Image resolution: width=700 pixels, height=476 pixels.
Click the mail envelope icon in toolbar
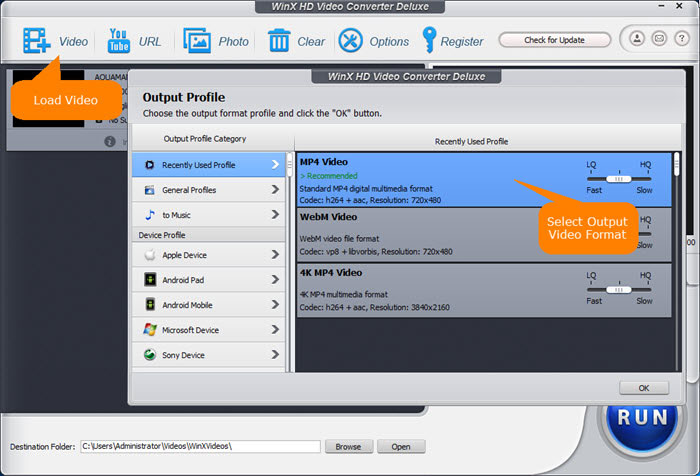point(659,39)
